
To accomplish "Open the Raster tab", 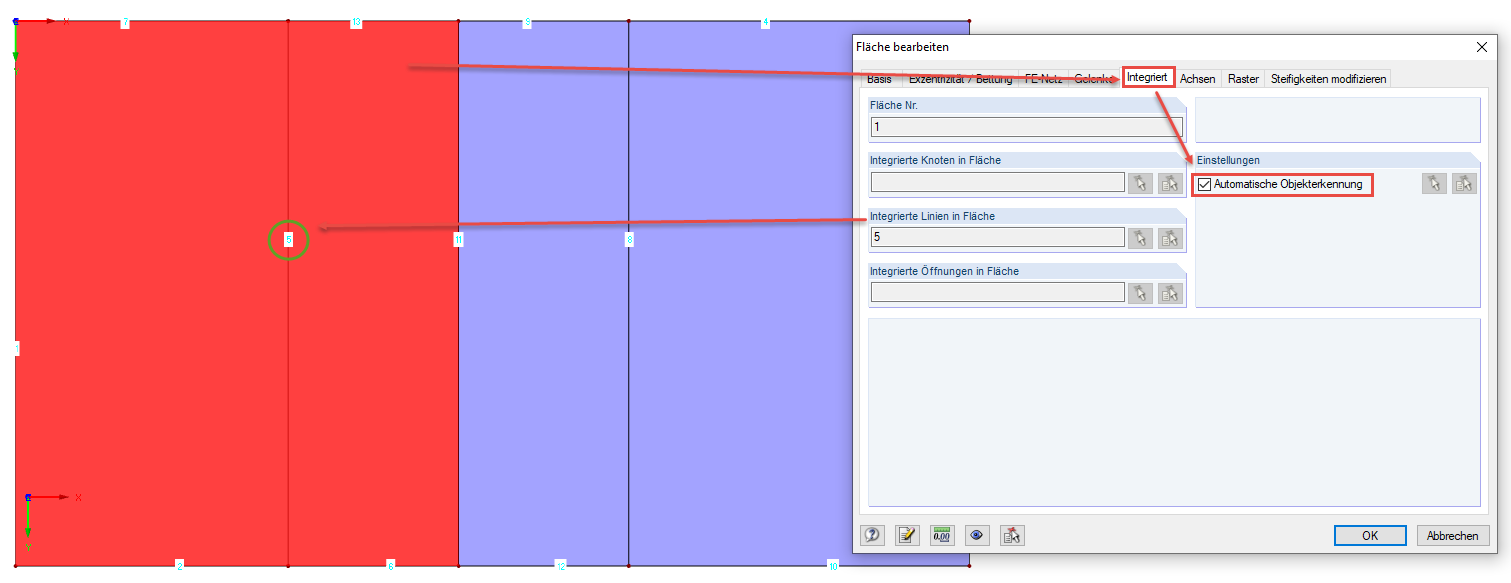I will (x=1243, y=79).
